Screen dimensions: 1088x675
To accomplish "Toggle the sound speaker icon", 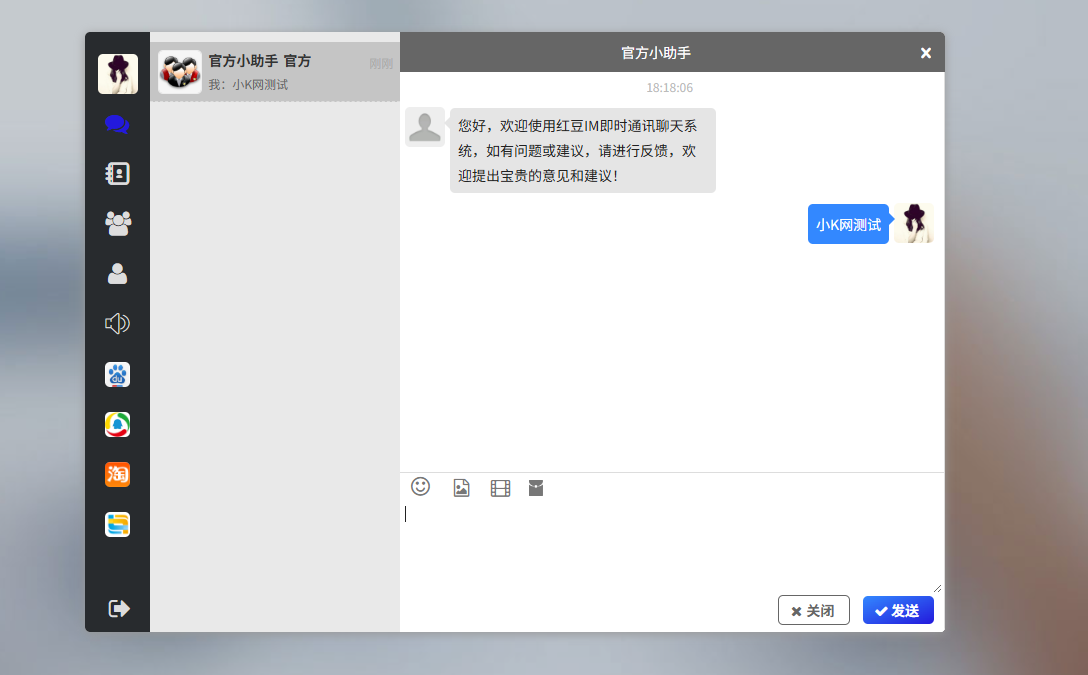I will [x=117, y=323].
